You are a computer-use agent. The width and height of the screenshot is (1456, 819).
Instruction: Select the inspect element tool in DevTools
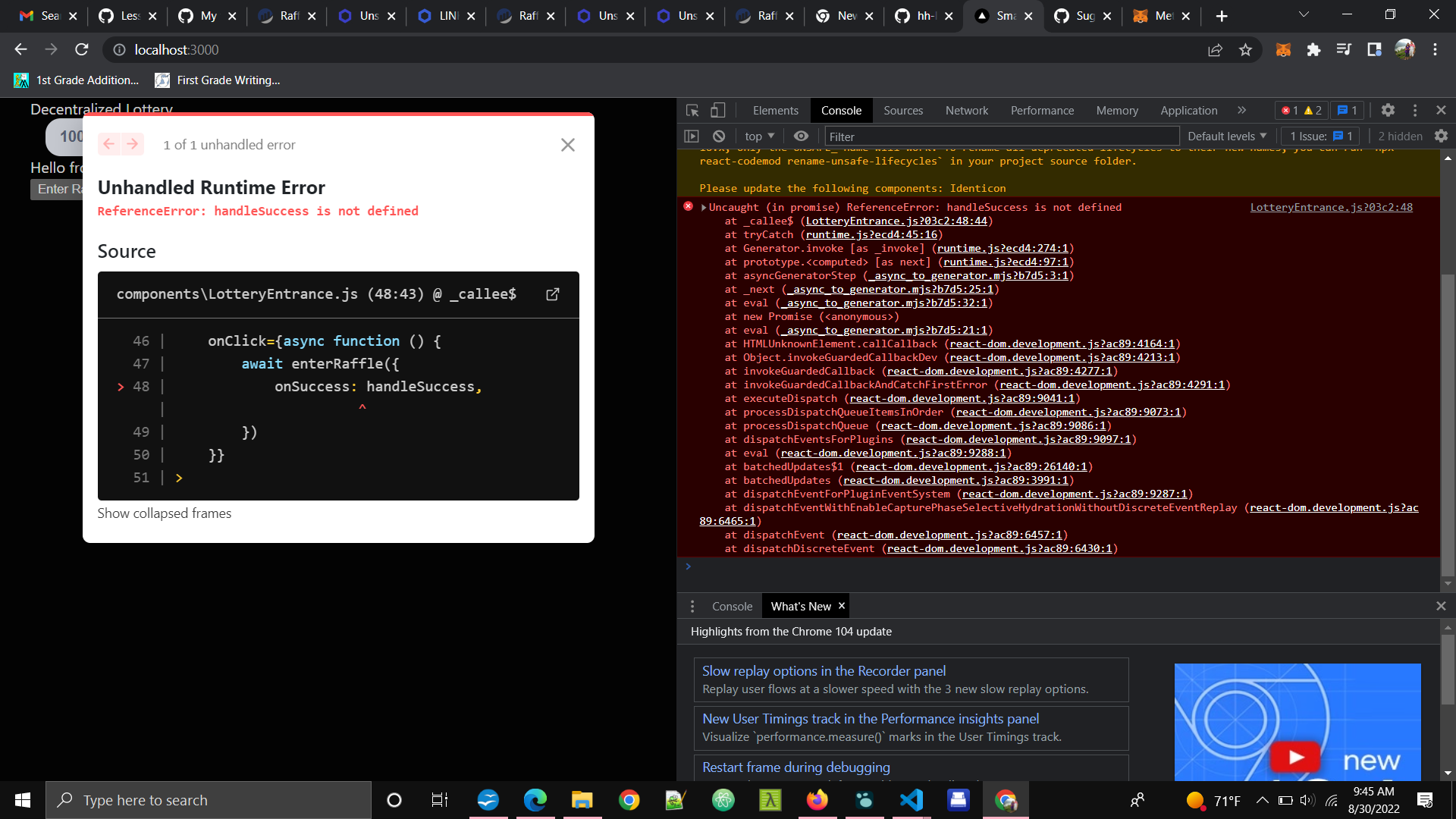692,110
